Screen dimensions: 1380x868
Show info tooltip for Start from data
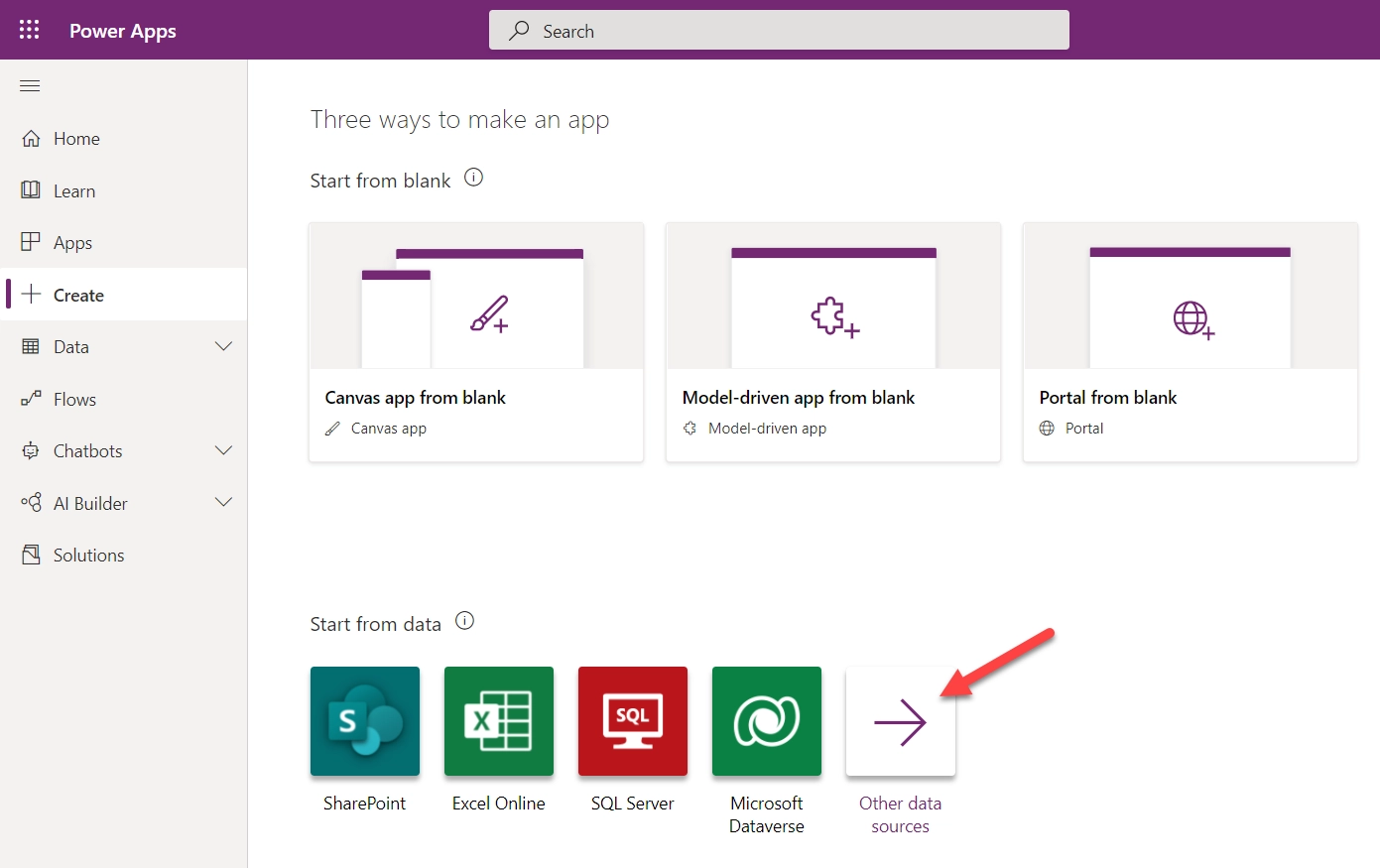(x=464, y=621)
